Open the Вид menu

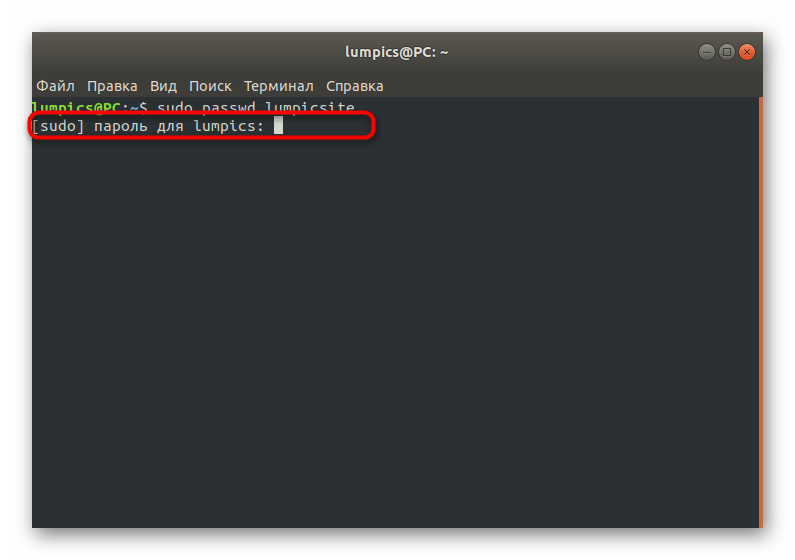coord(163,86)
